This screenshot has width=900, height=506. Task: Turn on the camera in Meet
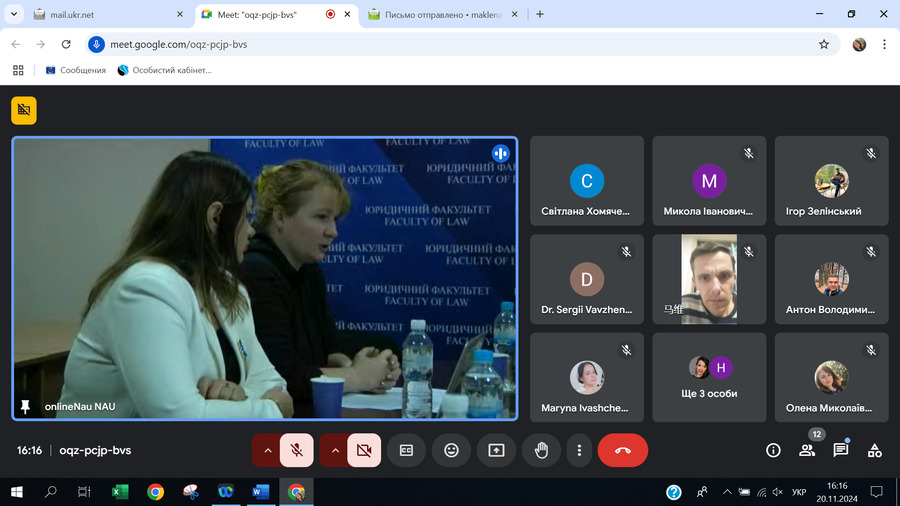364,451
